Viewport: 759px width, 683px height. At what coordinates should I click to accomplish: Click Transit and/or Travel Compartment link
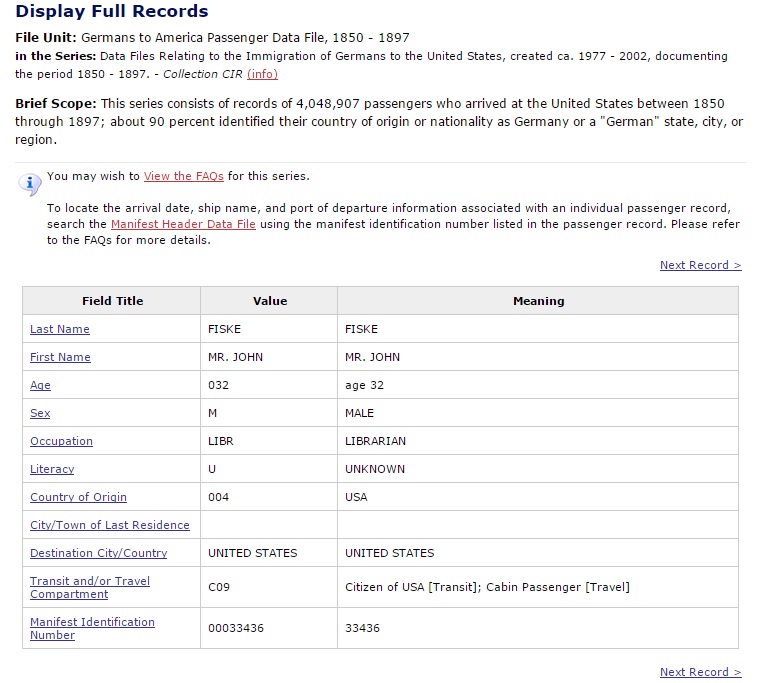89,587
